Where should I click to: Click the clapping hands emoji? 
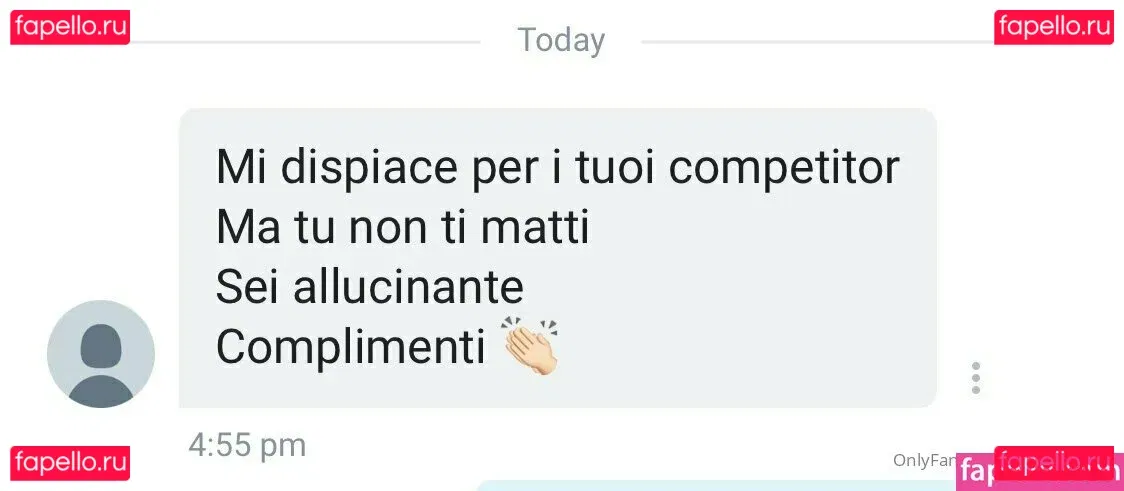click(x=531, y=347)
